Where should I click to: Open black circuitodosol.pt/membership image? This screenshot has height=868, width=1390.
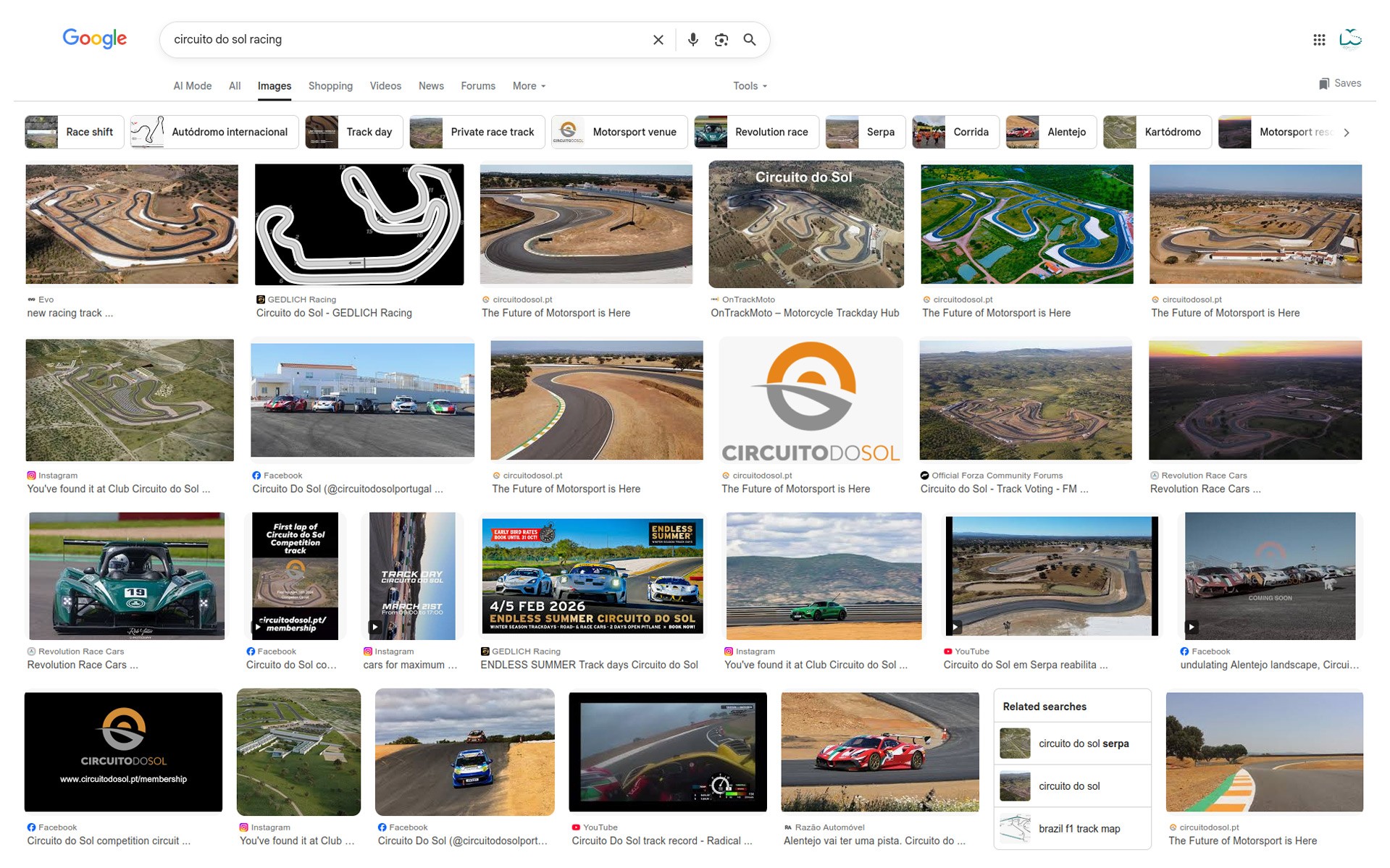click(123, 752)
